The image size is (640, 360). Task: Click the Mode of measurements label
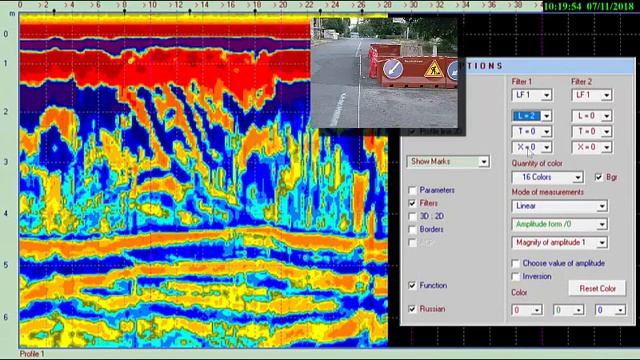click(x=548, y=192)
